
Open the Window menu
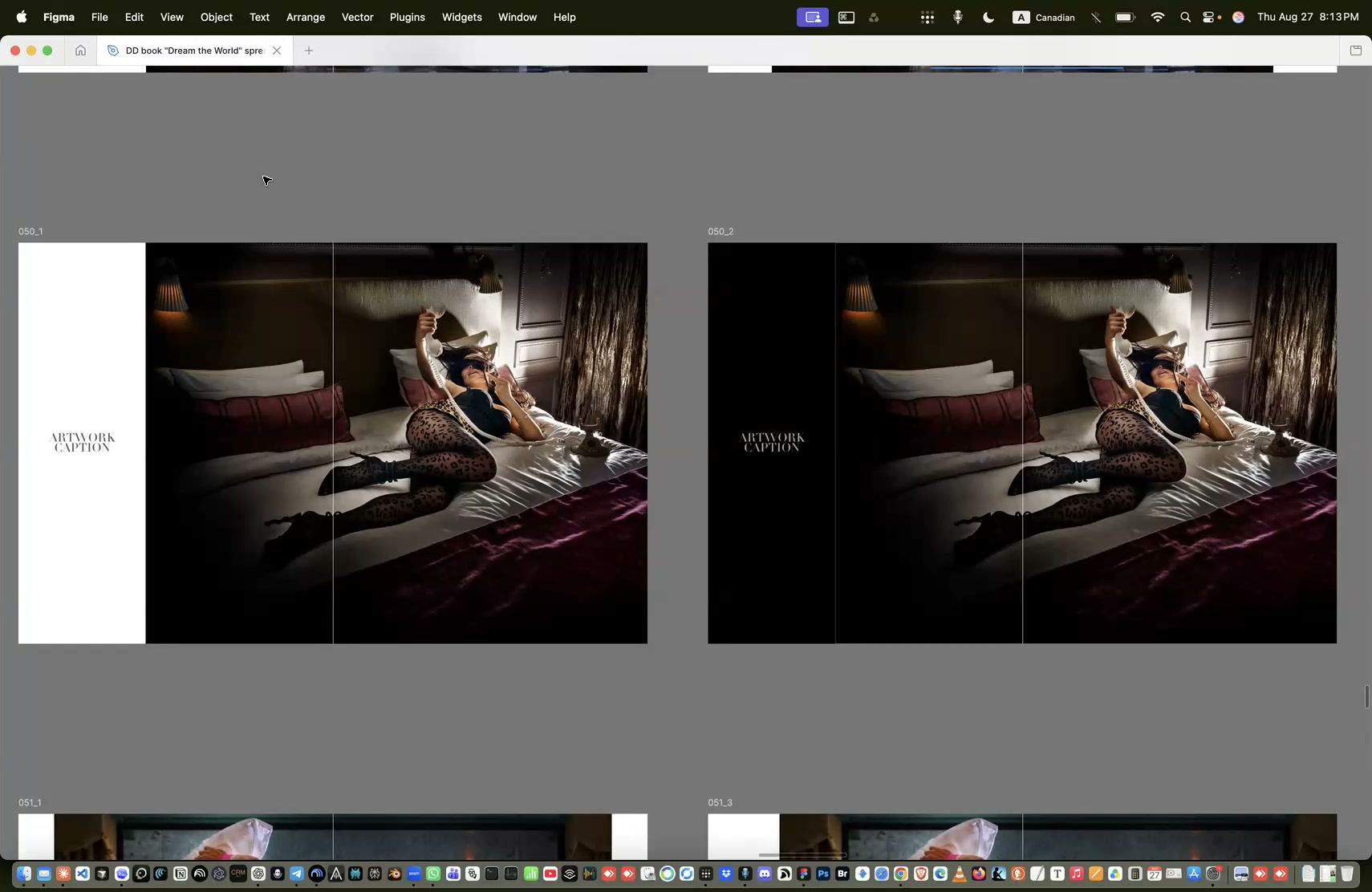518,17
